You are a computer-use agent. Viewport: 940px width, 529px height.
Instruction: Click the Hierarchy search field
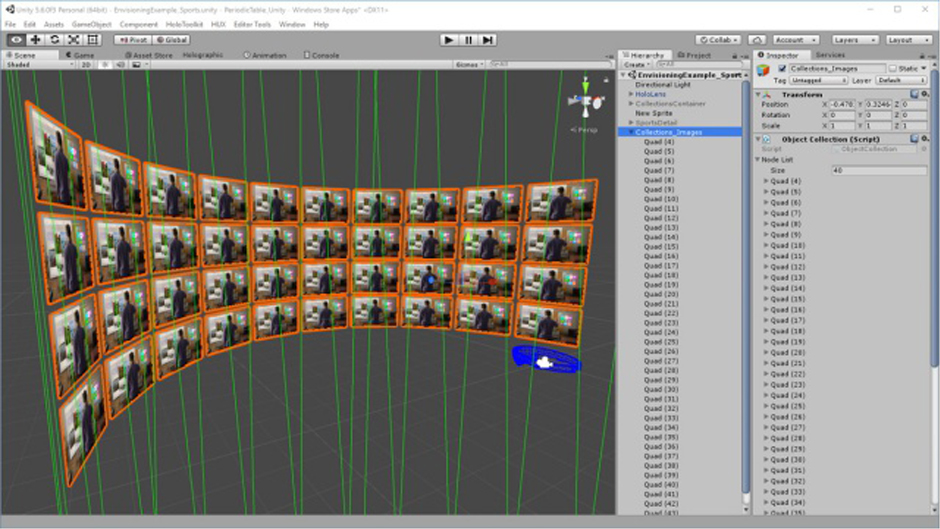pyautogui.click(x=700, y=64)
